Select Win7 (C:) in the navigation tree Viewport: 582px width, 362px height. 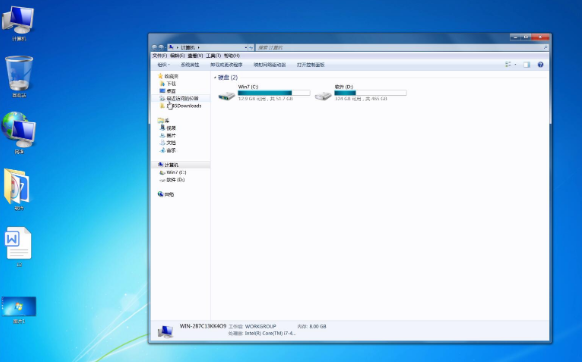pos(173,173)
